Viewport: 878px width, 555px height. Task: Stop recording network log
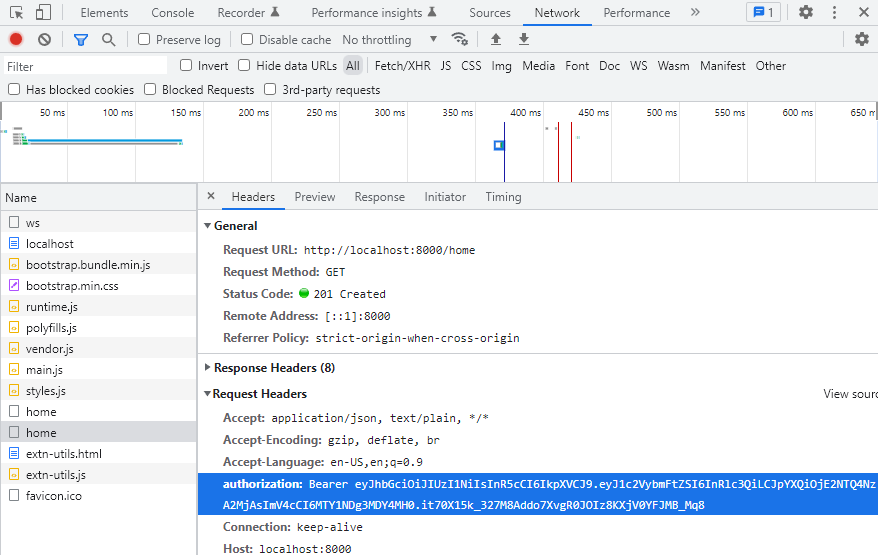[x=16, y=39]
